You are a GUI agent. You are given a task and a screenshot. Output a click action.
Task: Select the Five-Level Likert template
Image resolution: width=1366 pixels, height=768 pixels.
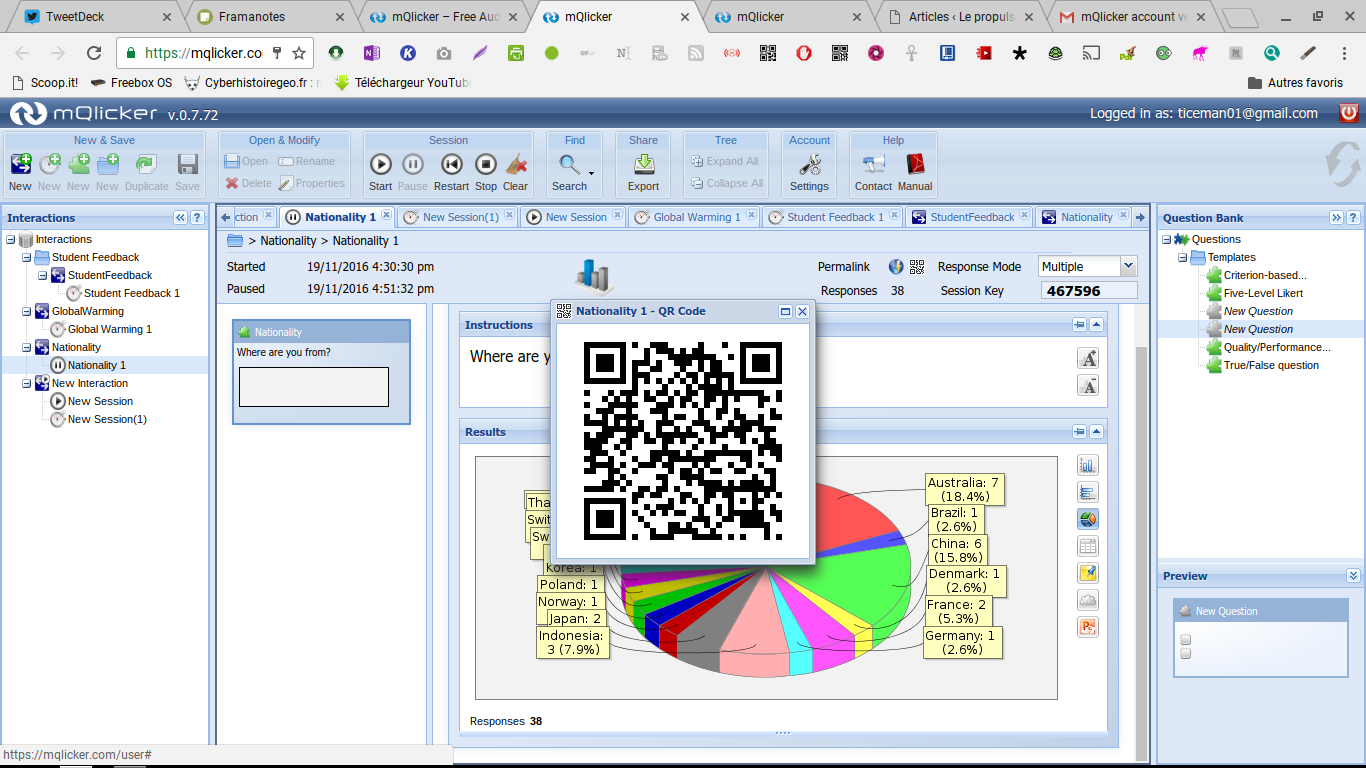(x=1263, y=293)
